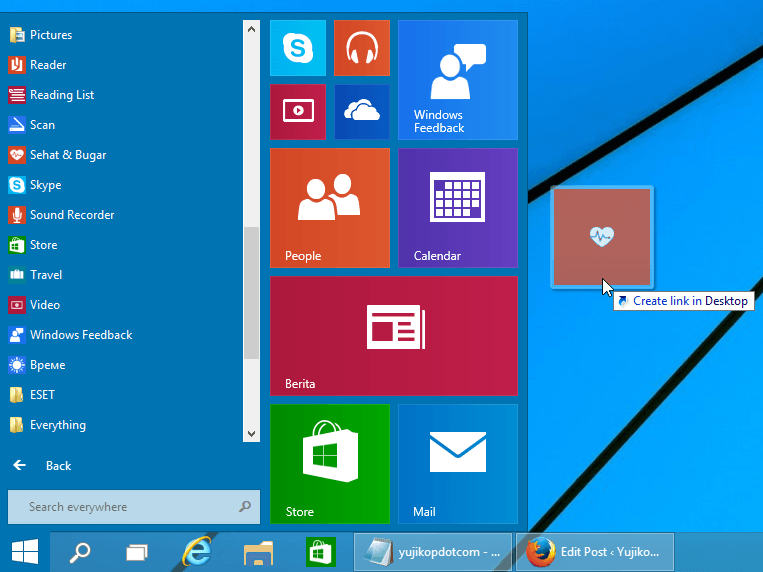
Task: Click the ESET folder icon
Action: tap(17, 395)
